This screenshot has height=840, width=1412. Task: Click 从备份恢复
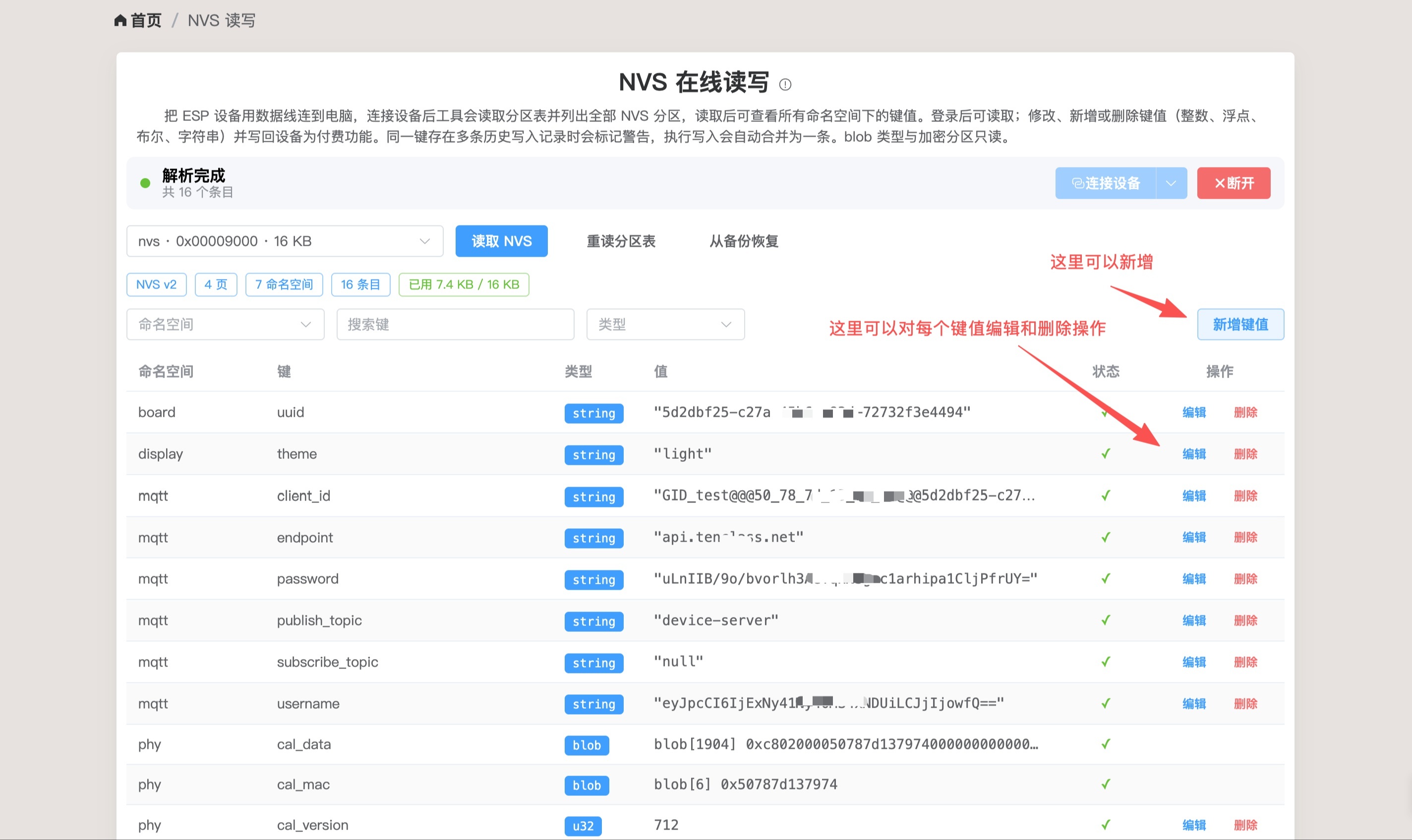coord(744,241)
